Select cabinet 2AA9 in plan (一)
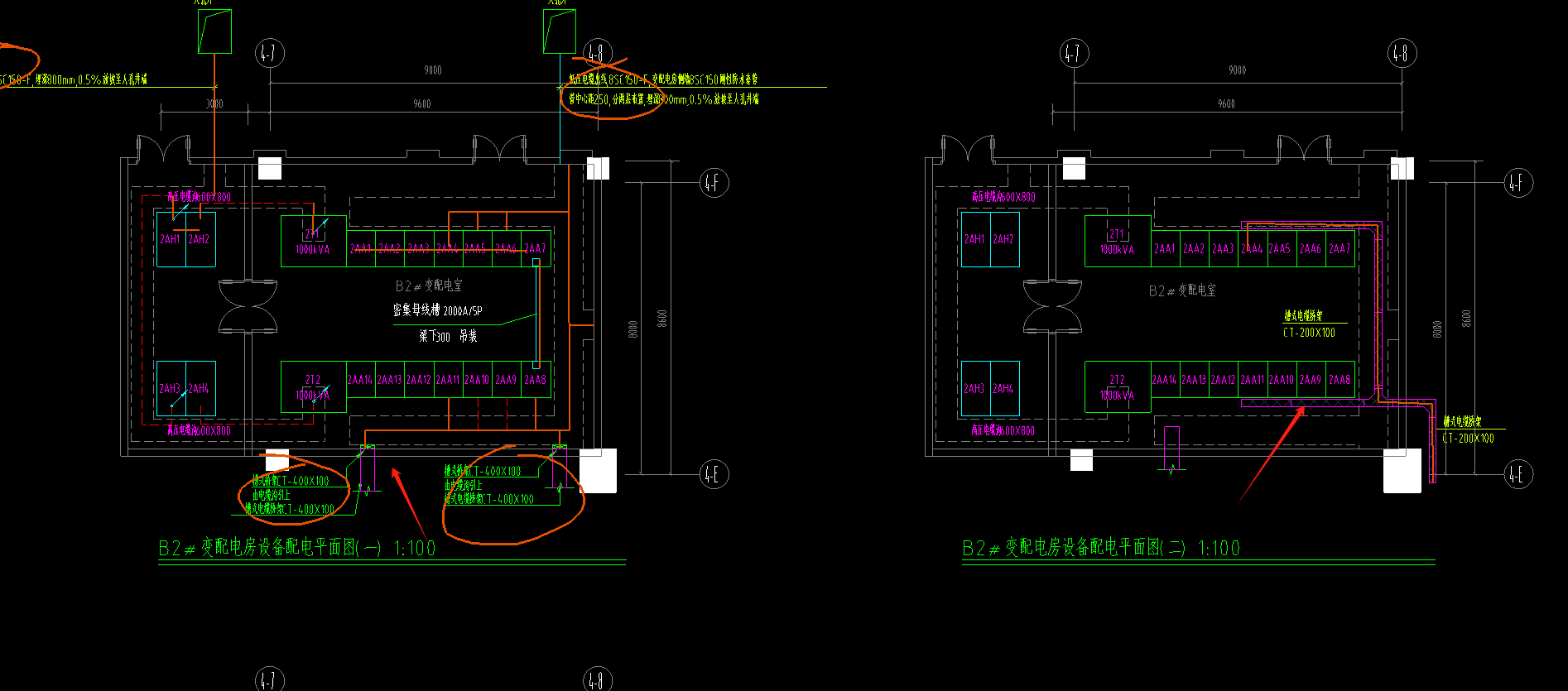 click(x=506, y=380)
